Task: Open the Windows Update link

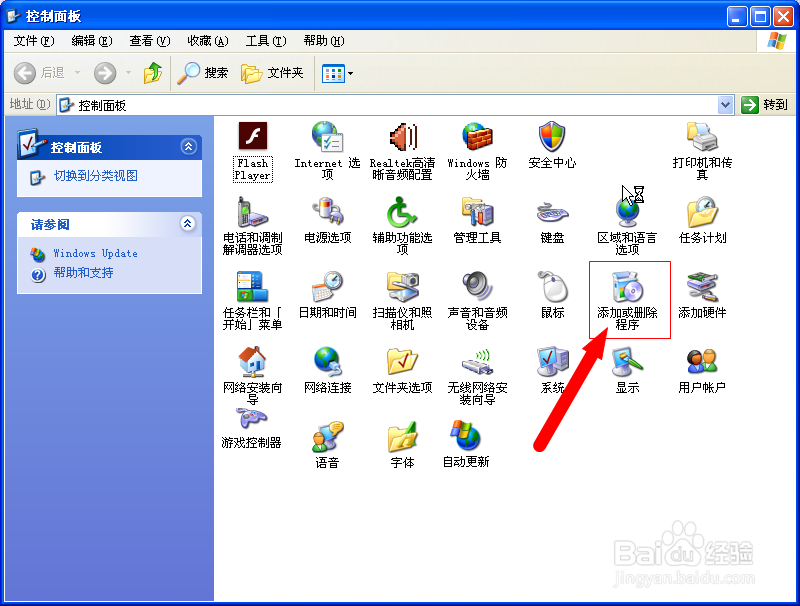Action: point(95,253)
